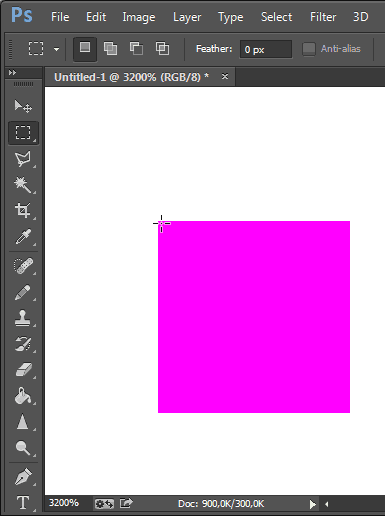
Task: Open the Layer menu
Action: click(x=187, y=17)
